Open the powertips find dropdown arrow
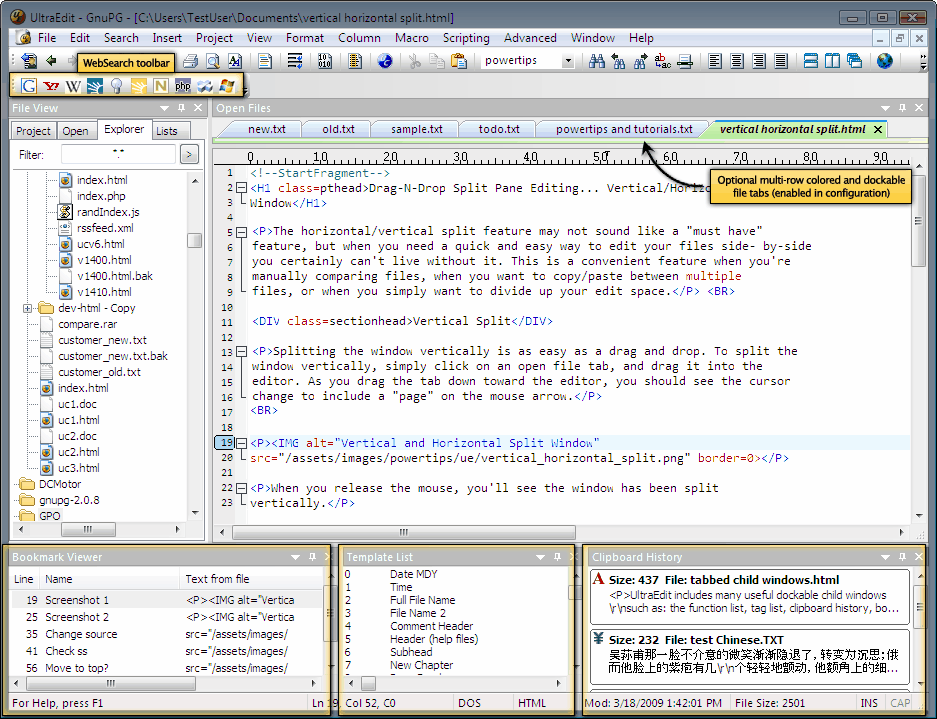 tap(568, 61)
